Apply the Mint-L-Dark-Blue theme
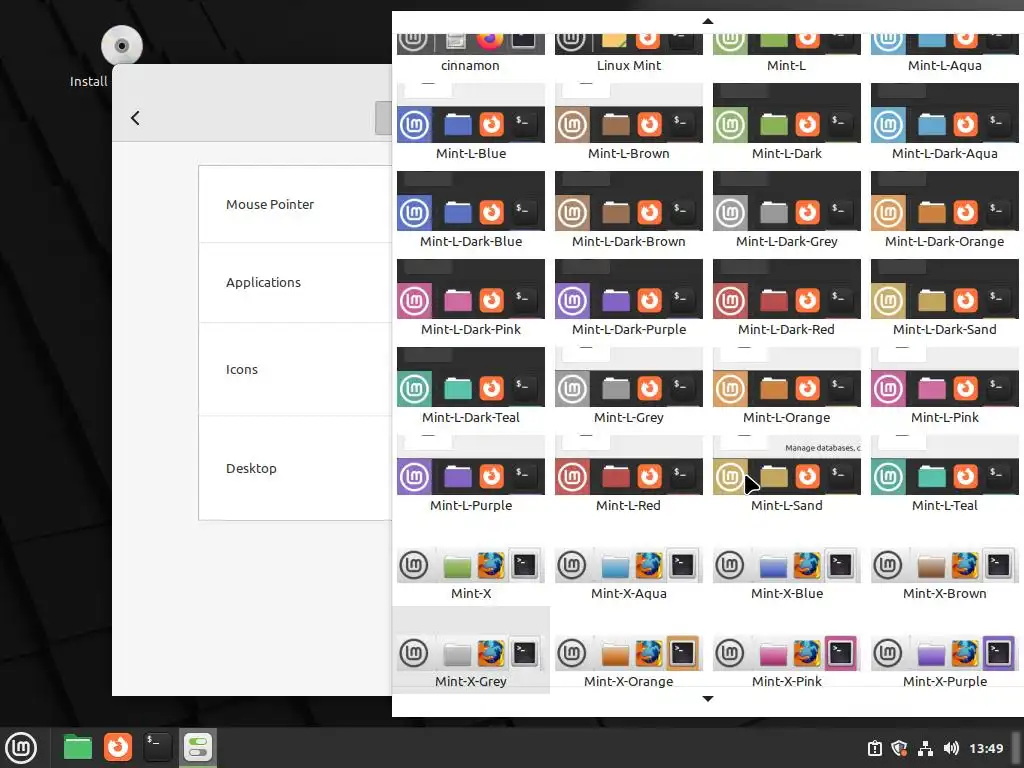The height and width of the screenshot is (768, 1024). point(470,210)
